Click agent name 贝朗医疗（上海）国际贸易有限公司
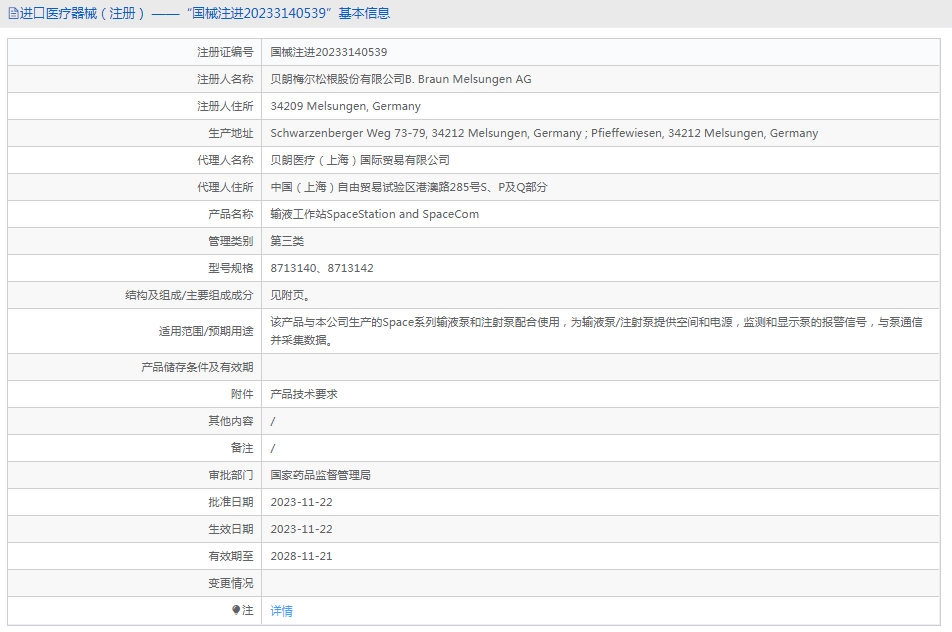Screen dimensions: 952x632 tap(360, 160)
